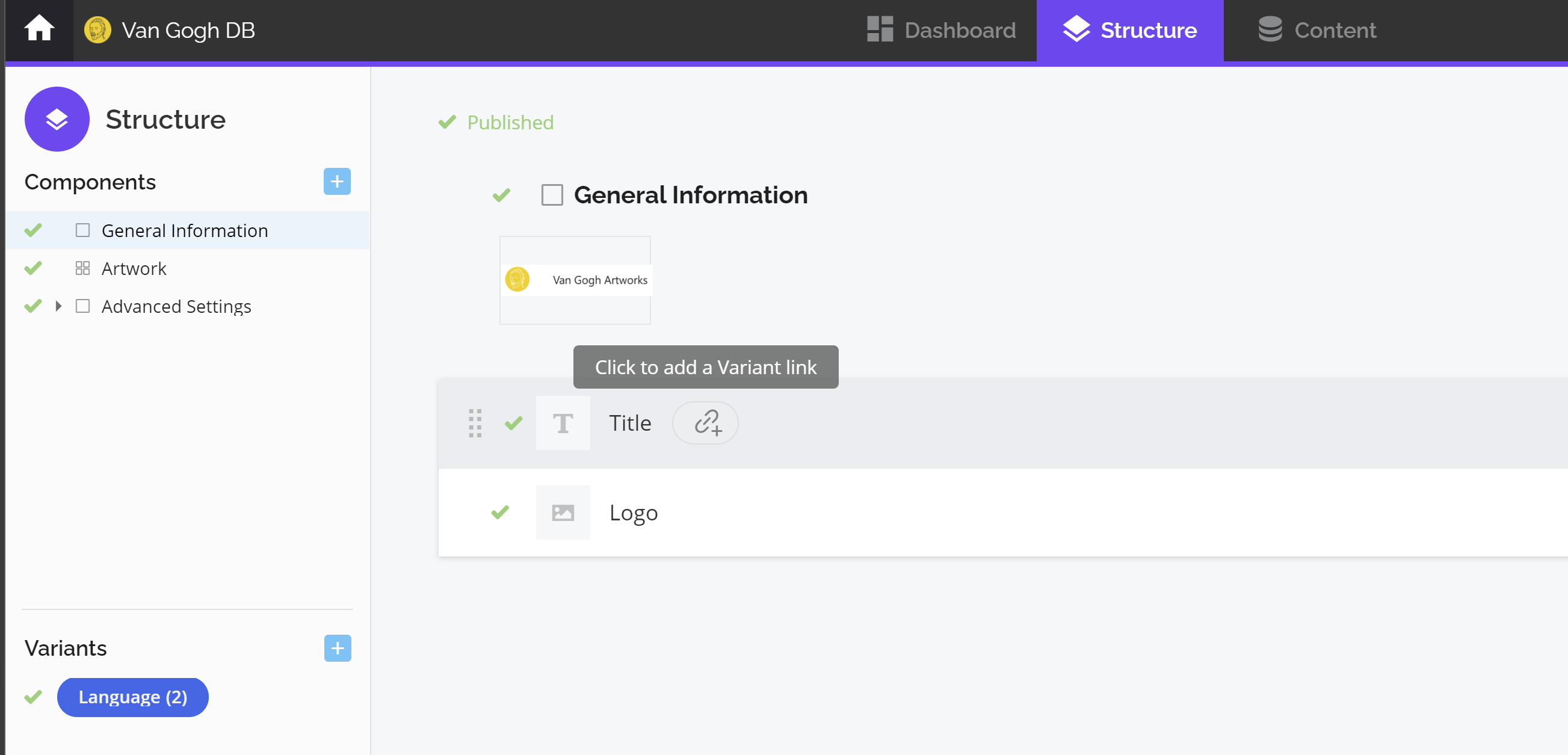Expand the Advanced Settings tree arrow
This screenshot has height=755, width=1568.
pyautogui.click(x=58, y=306)
